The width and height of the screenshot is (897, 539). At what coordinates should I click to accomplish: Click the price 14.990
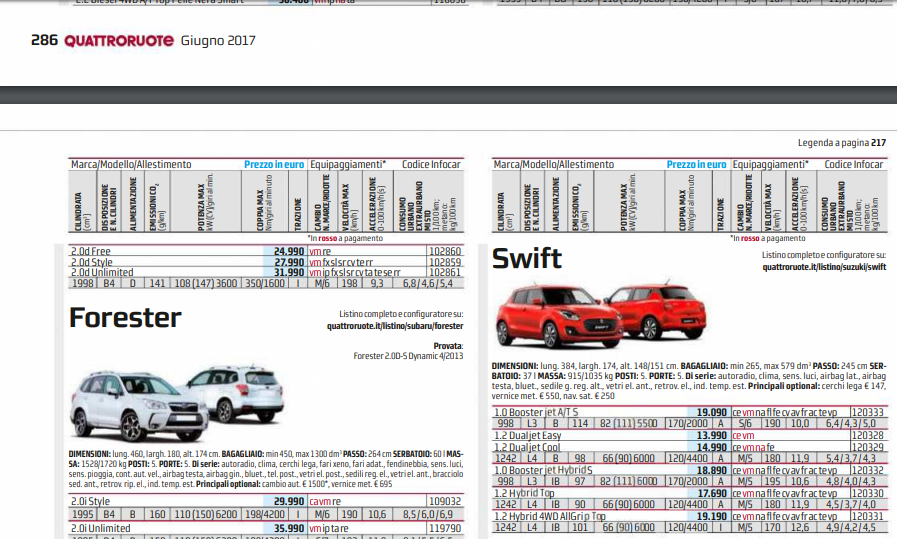(x=712, y=447)
